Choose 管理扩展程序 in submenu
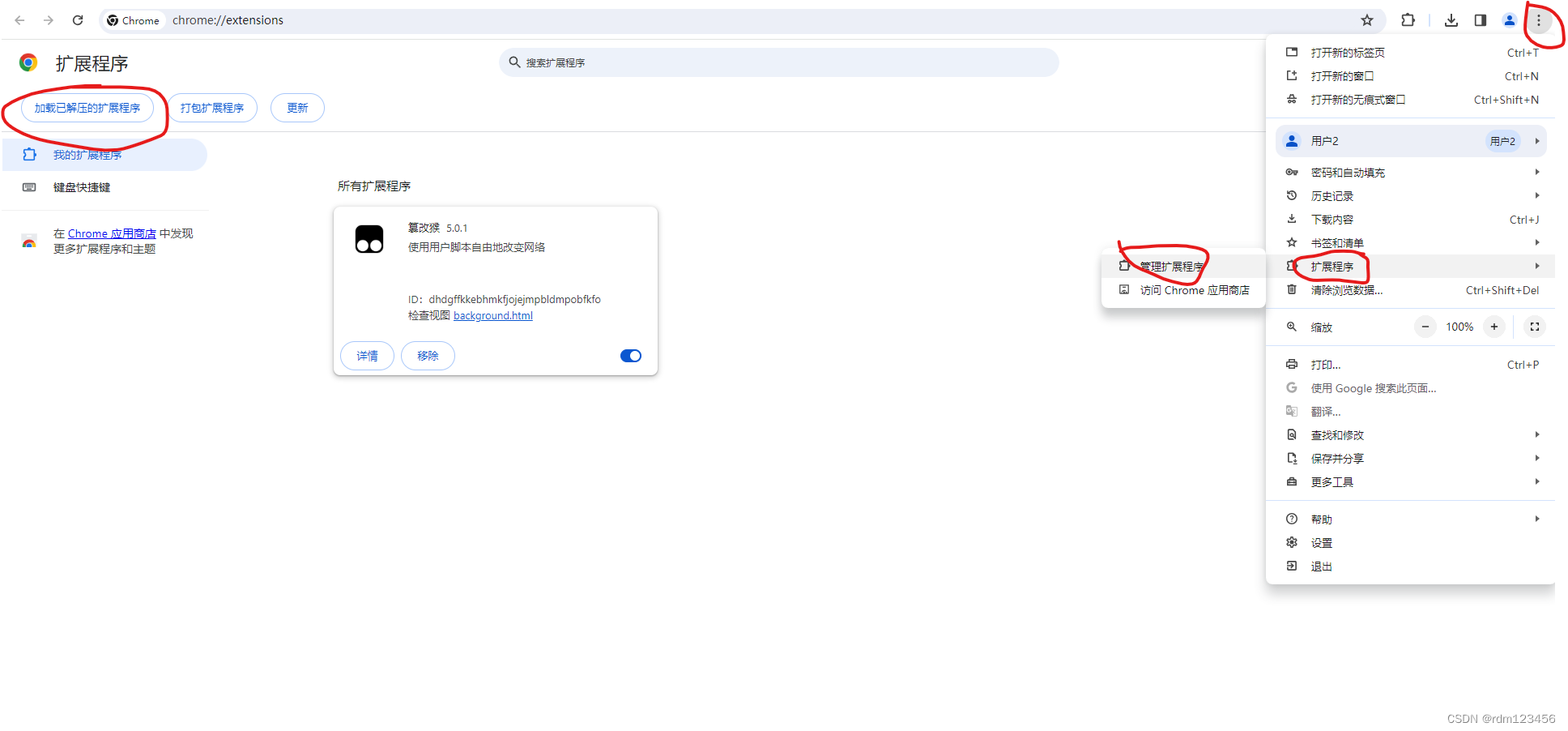Viewport: 1568px width, 731px height. pyautogui.click(x=1183, y=267)
